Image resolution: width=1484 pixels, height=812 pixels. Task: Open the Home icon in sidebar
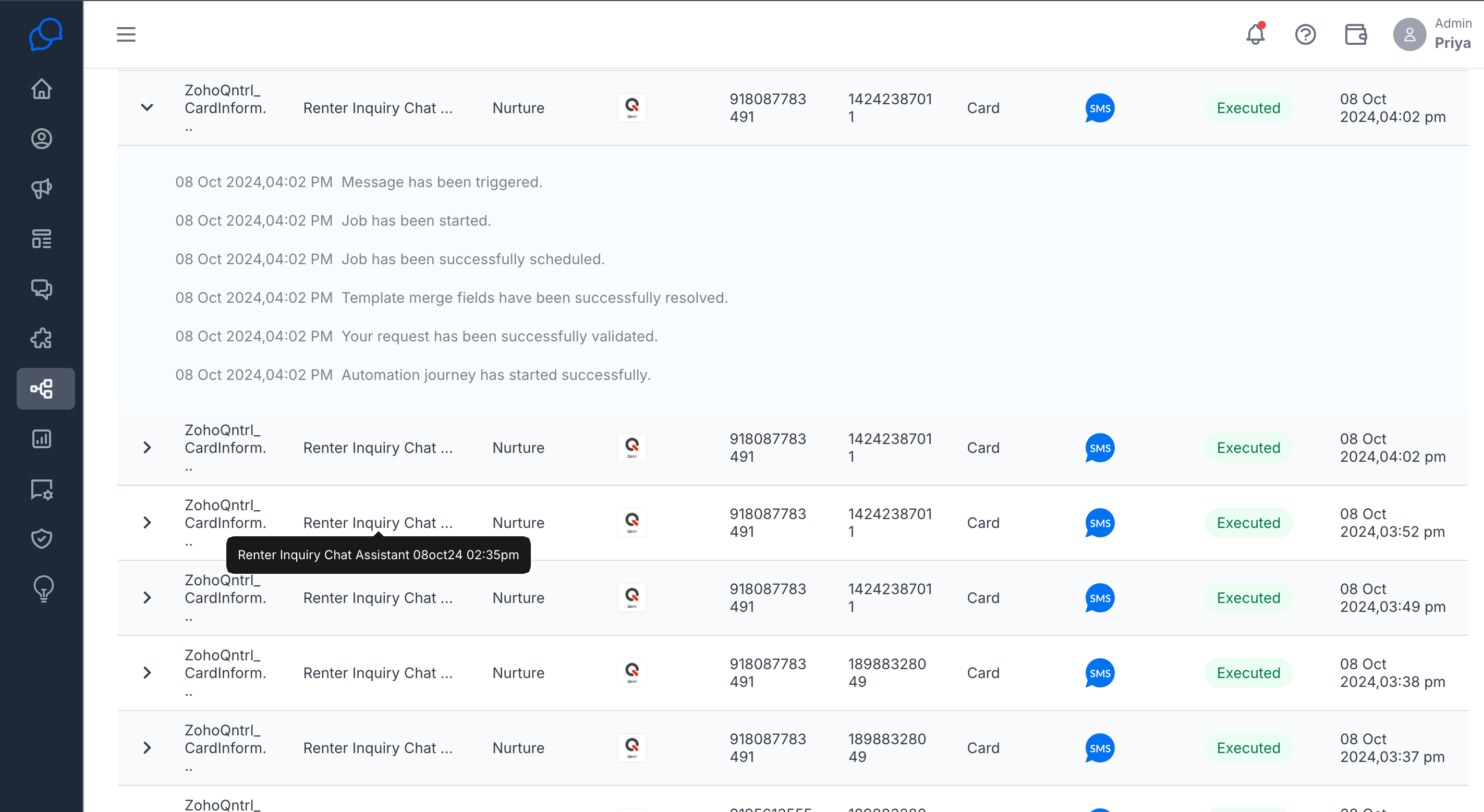coord(42,89)
